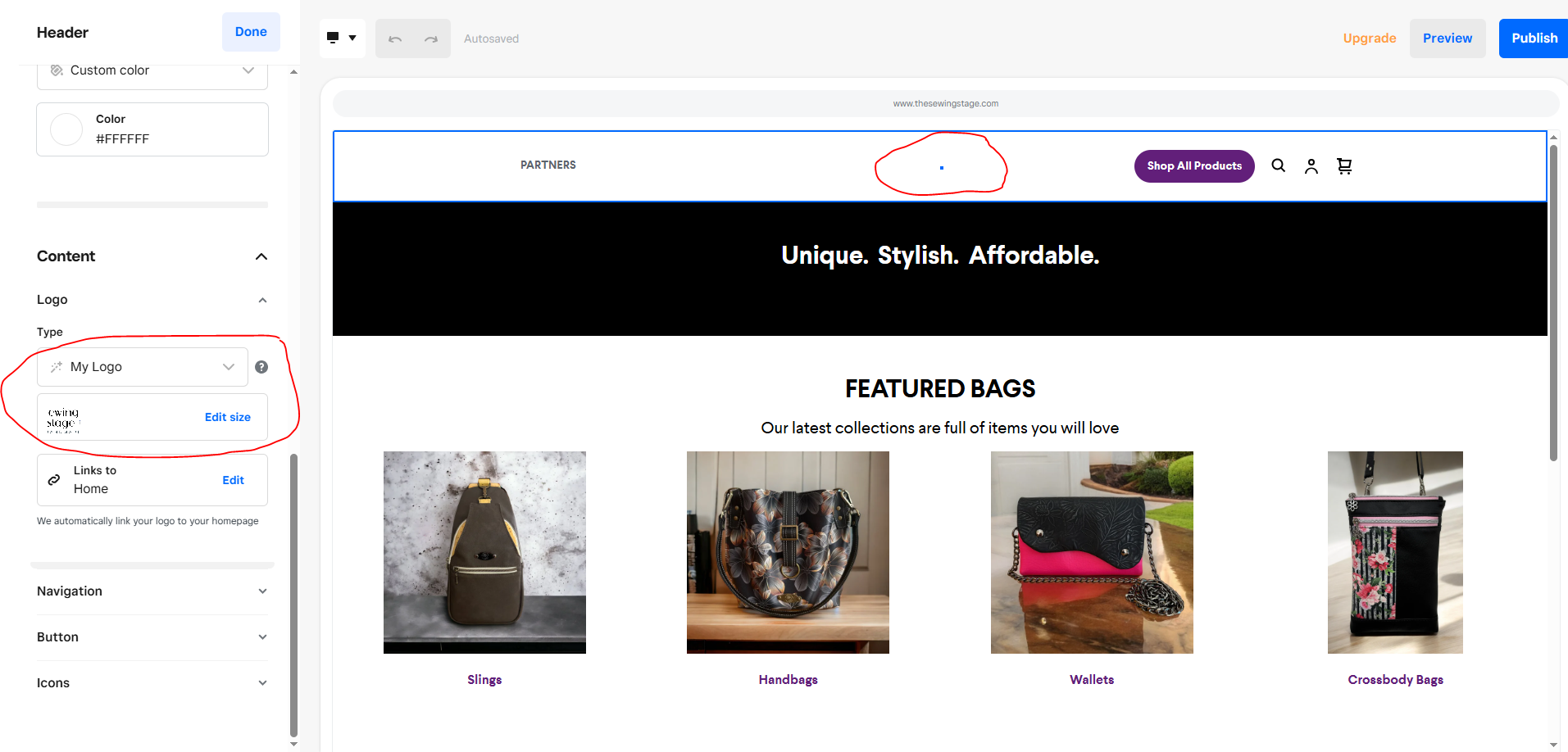Click the Wallets category link
The width and height of the screenshot is (1568, 752).
[1092, 680]
